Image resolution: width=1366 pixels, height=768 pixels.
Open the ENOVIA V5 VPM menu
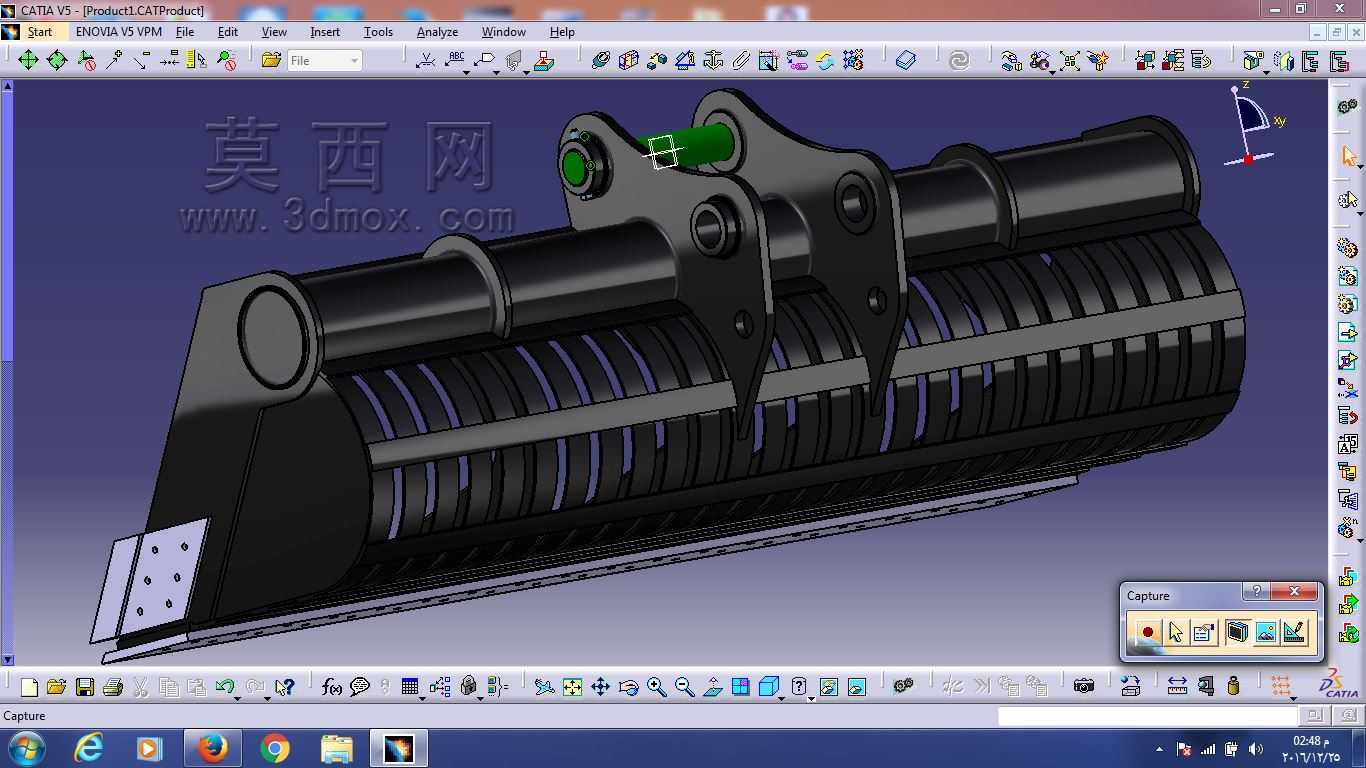119,32
